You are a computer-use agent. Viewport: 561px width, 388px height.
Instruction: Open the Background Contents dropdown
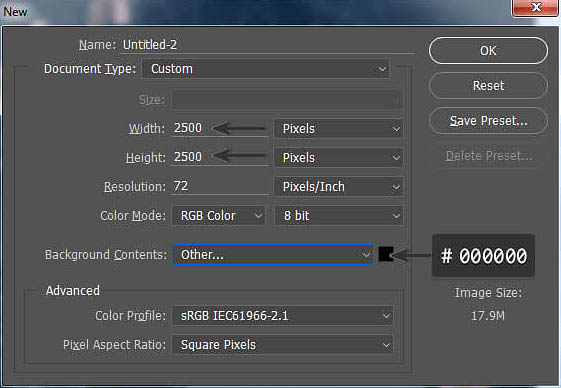(273, 255)
